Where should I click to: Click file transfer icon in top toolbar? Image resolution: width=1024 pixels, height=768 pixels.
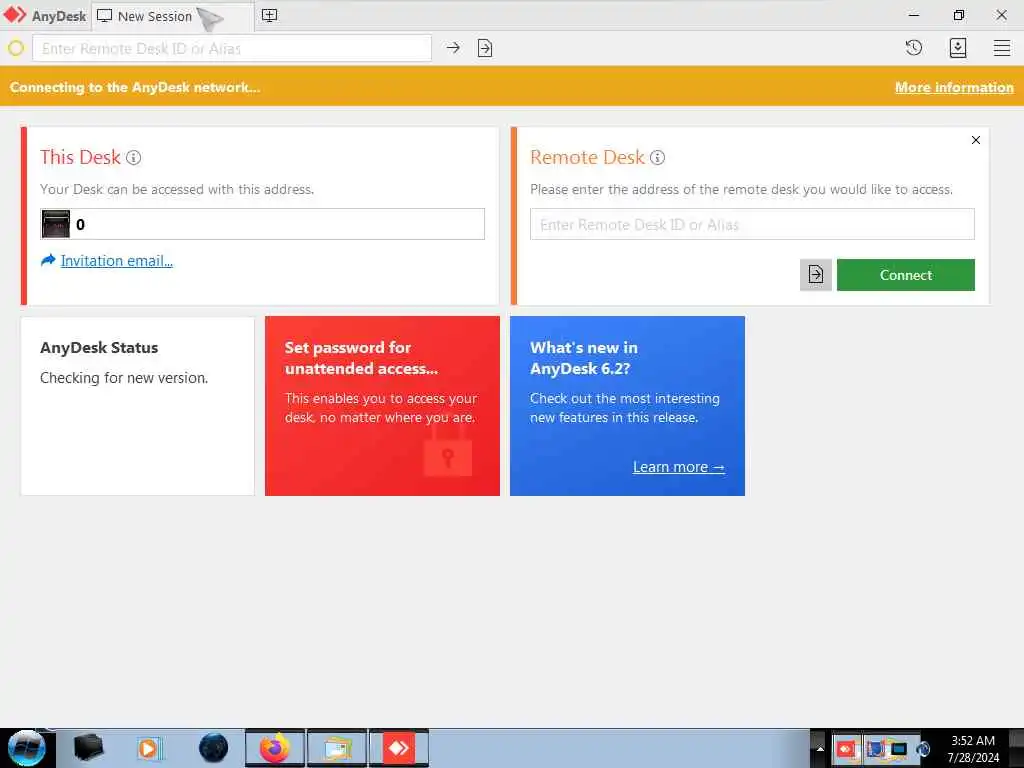[485, 48]
